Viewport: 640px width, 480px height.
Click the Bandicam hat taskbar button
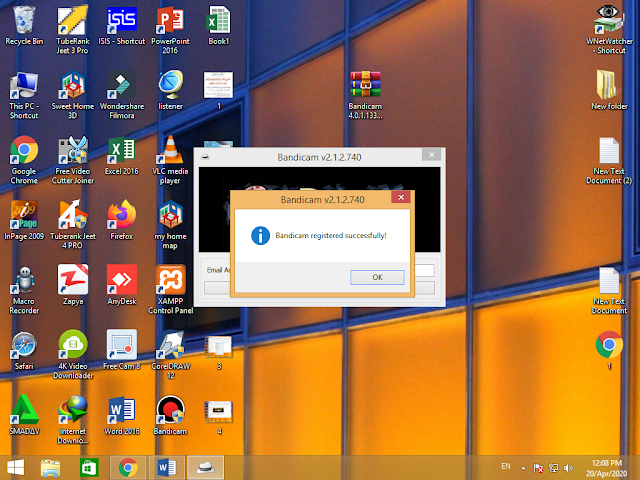(205, 467)
